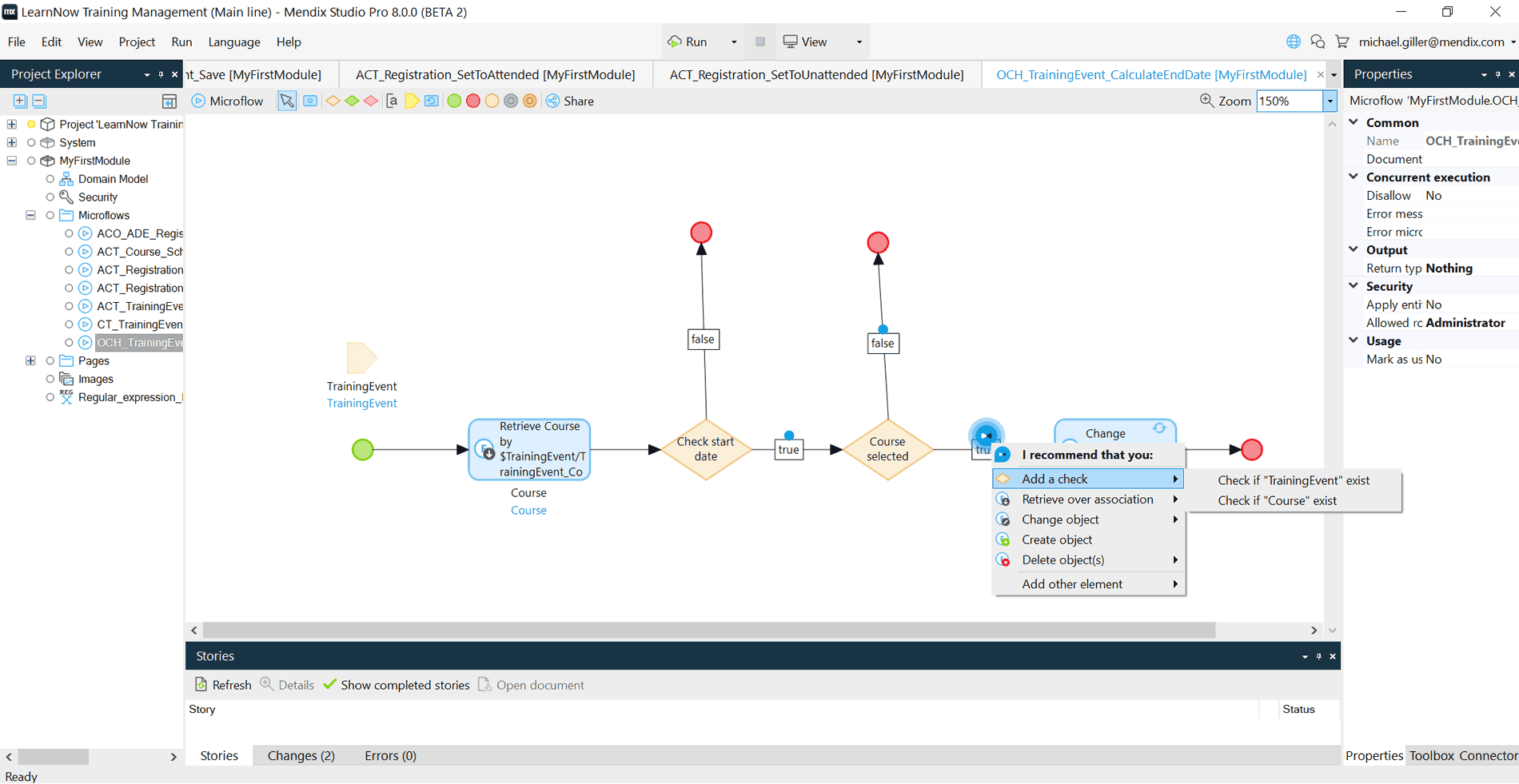1519x784 pixels.
Task: Open the Project menu
Action: [137, 42]
